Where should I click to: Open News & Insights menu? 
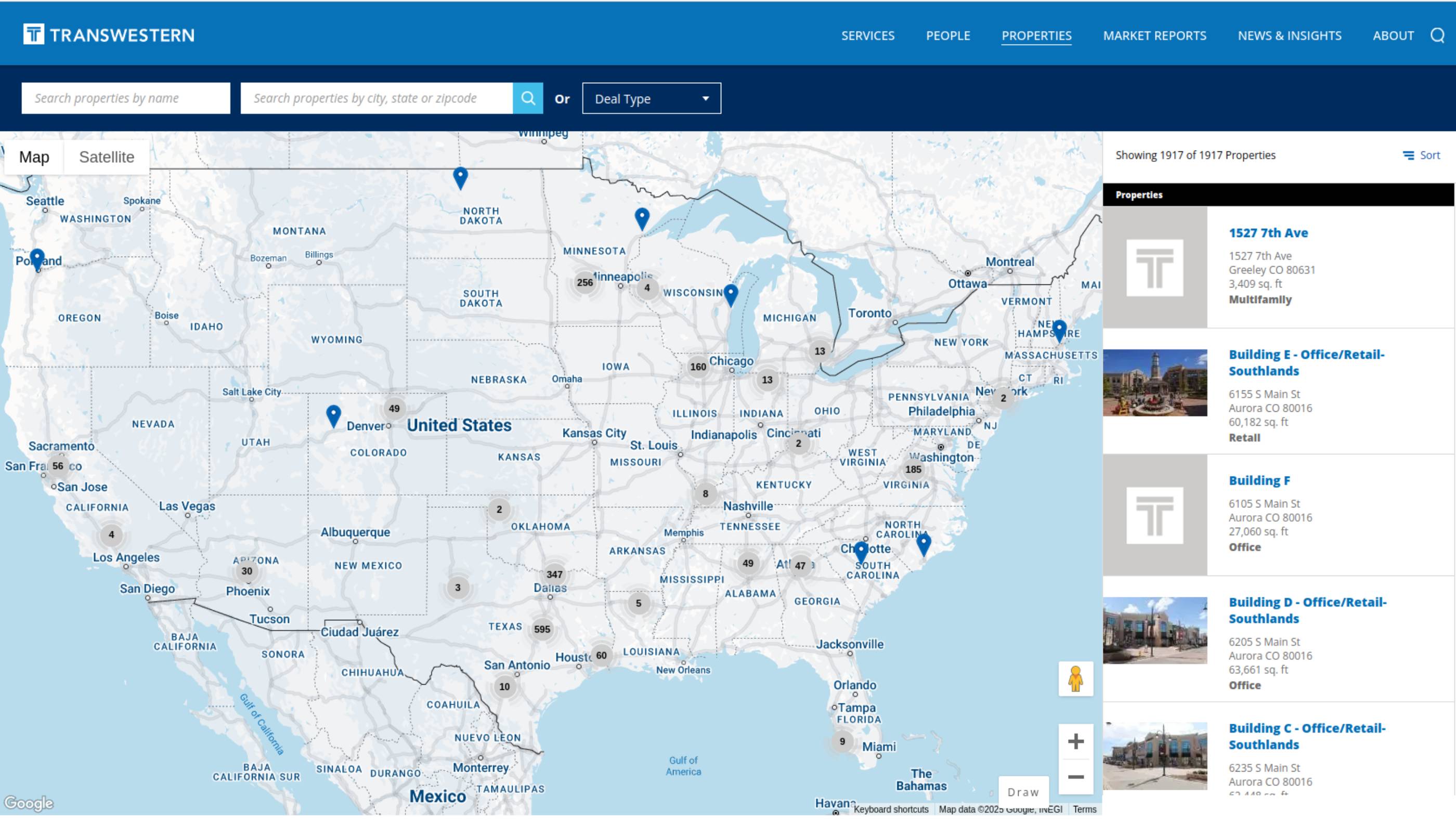click(1289, 35)
